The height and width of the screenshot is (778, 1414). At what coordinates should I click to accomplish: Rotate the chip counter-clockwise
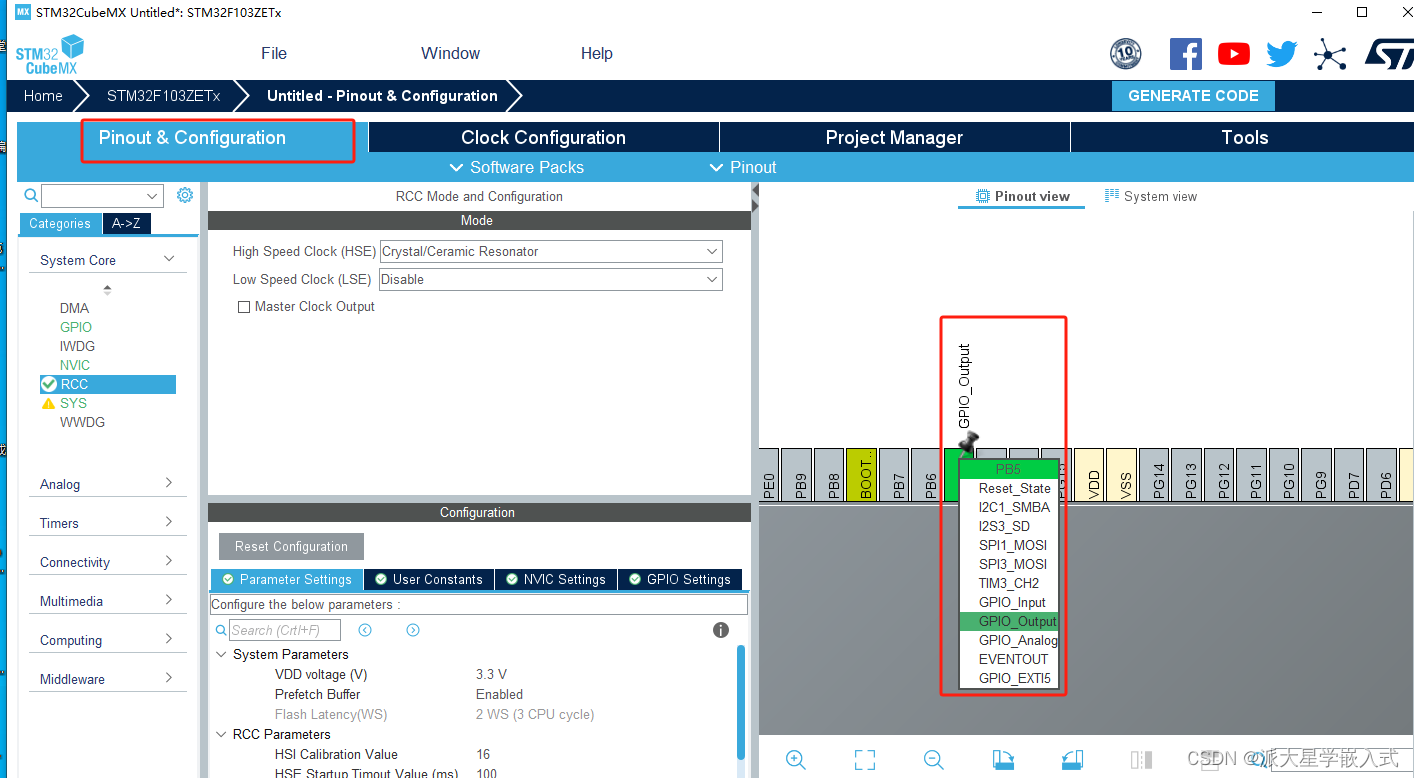(x=1072, y=760)
